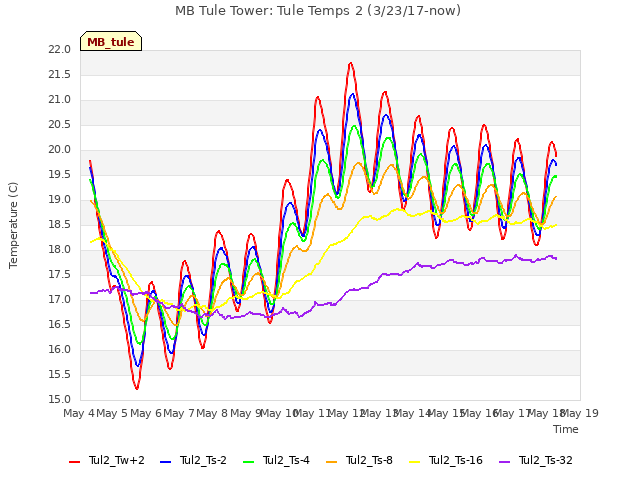Click the 18.5 y-axis tick label
The height and width of the screenshot is (480, 640).
click(60, 224)
